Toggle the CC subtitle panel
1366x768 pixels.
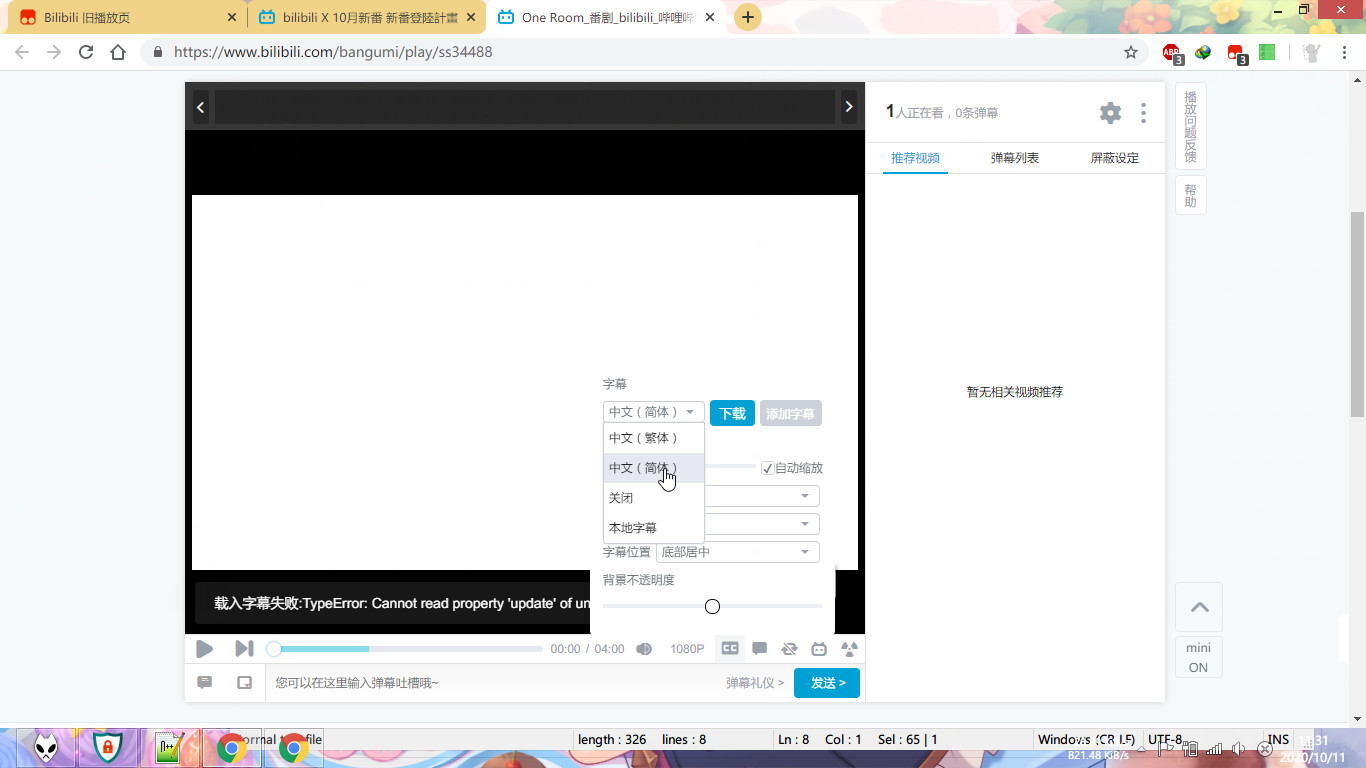click(x=729, y=648)
